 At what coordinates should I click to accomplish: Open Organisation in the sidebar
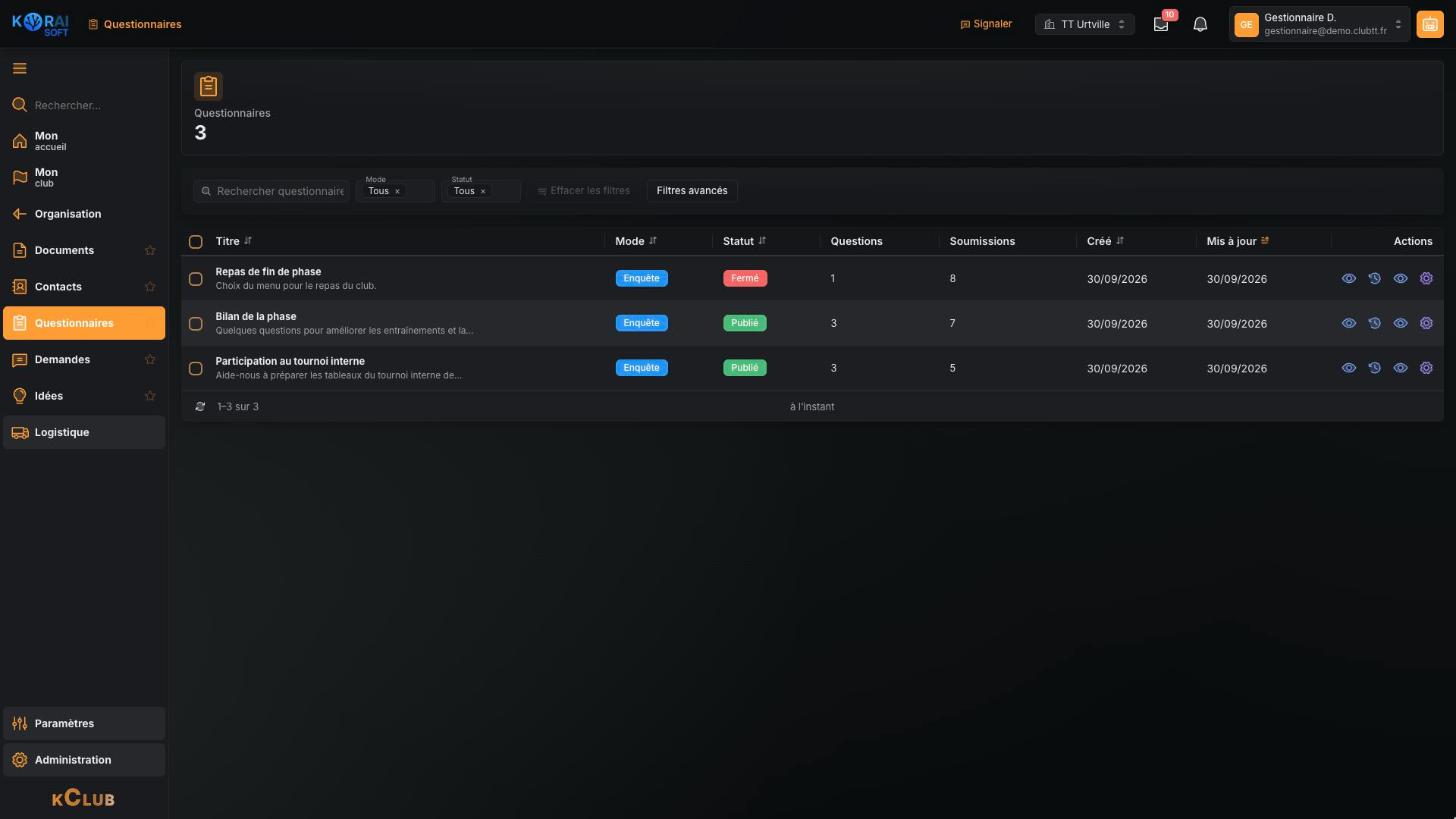[x=84, y=214]
